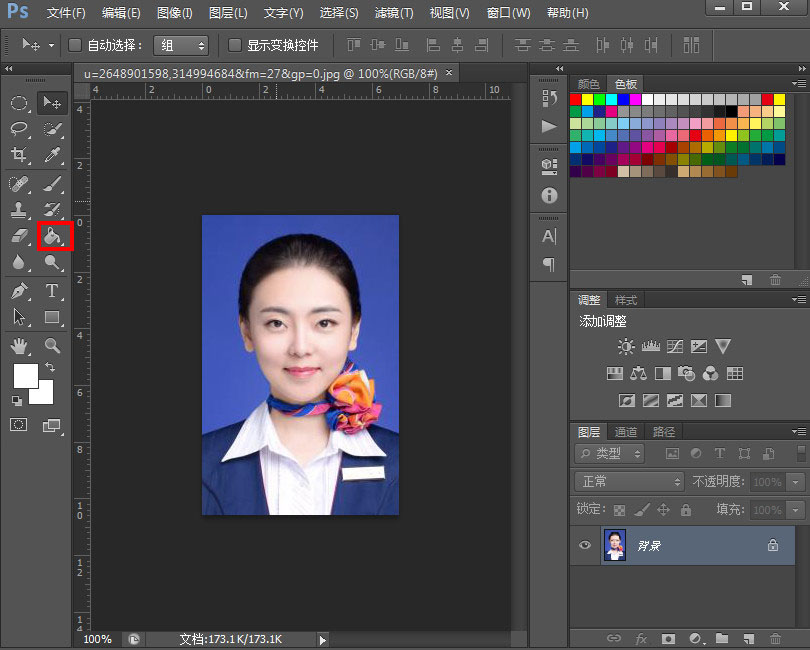Select the Clone Stamp tool
Screen dimensions: 810x650
pyautogui.click(x=19, y=210)
